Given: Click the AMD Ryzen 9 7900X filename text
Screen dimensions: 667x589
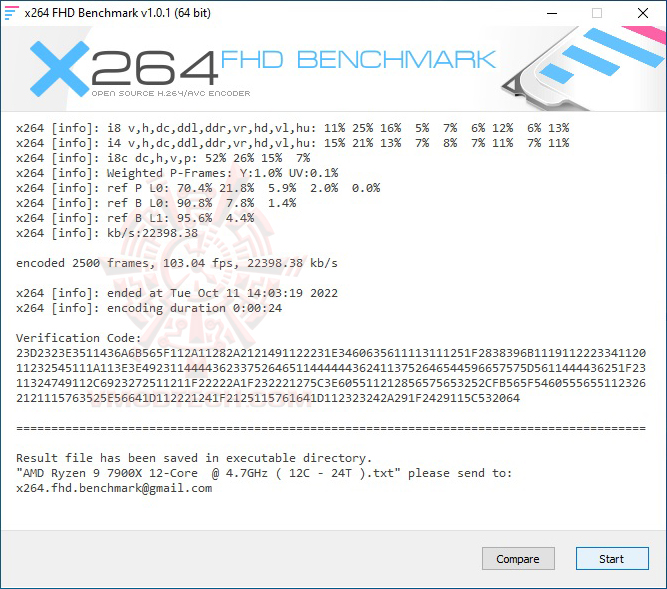Looking at the screenshot, I should tap(208, 473).
